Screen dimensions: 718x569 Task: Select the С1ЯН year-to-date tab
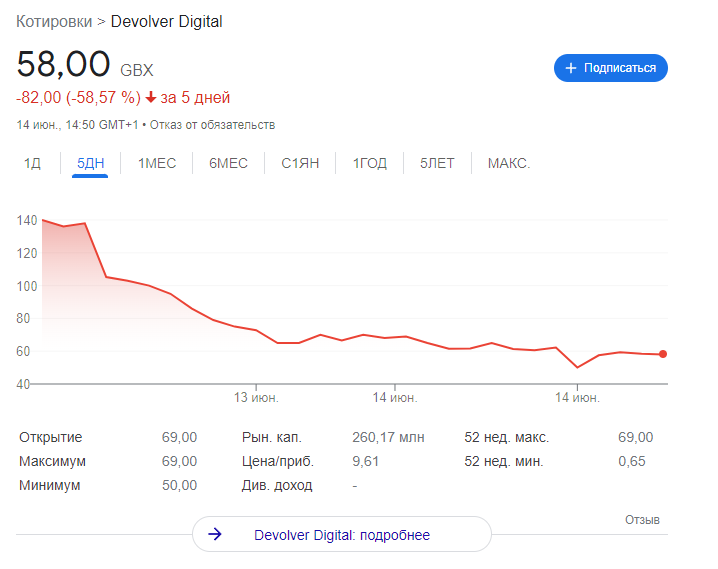point(300,163)
